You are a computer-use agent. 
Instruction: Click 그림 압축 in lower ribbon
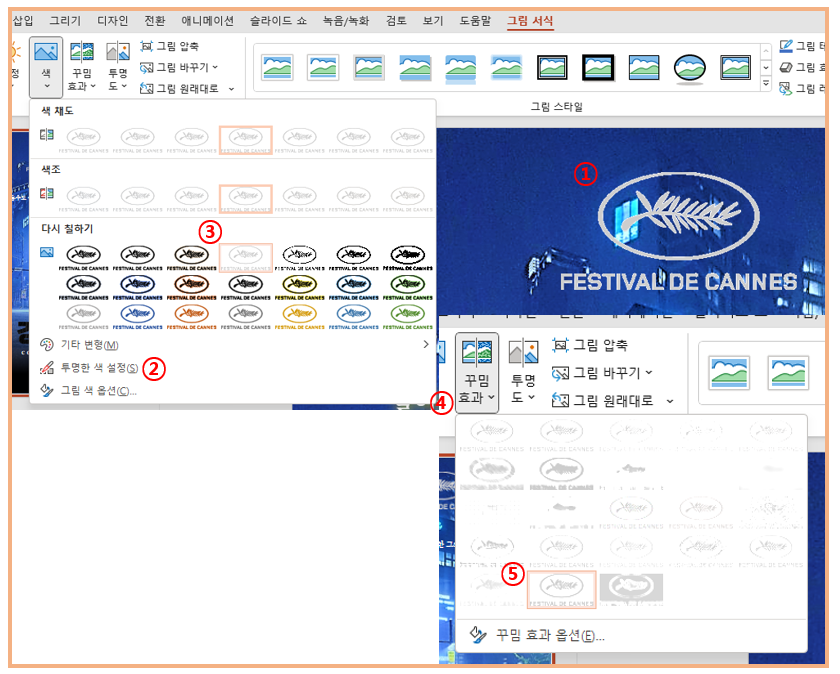[590, 345]
